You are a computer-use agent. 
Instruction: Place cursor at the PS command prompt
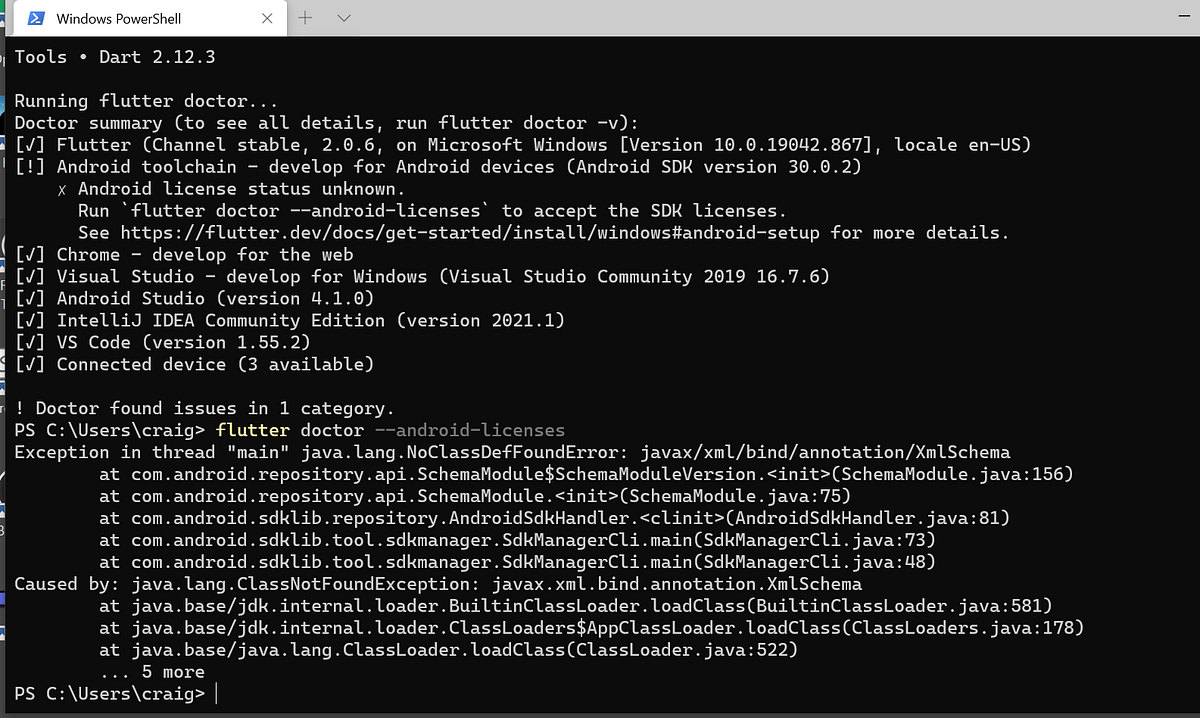(216, 692)
